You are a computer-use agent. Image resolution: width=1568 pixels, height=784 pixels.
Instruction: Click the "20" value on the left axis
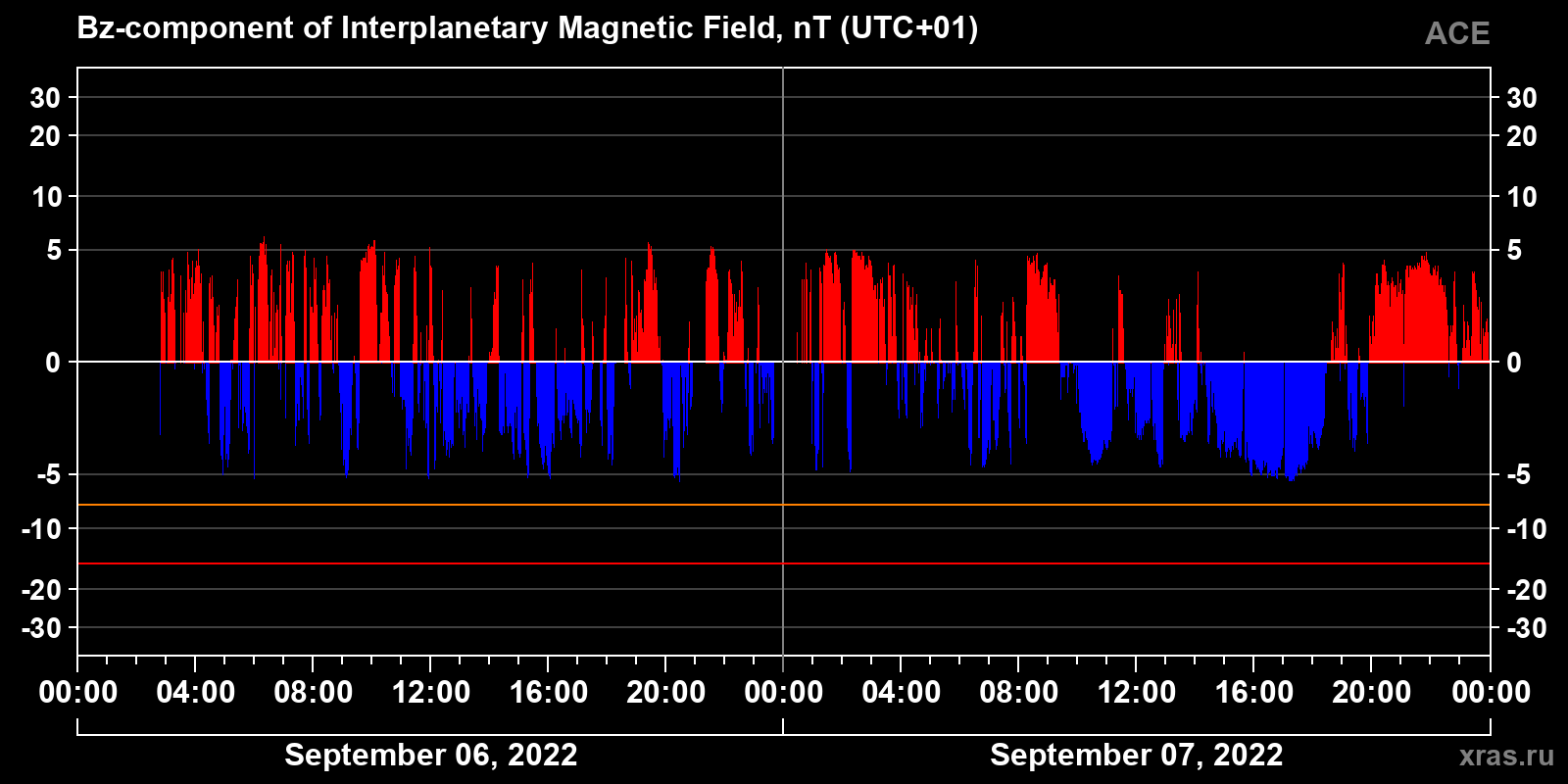coord(45,136)
